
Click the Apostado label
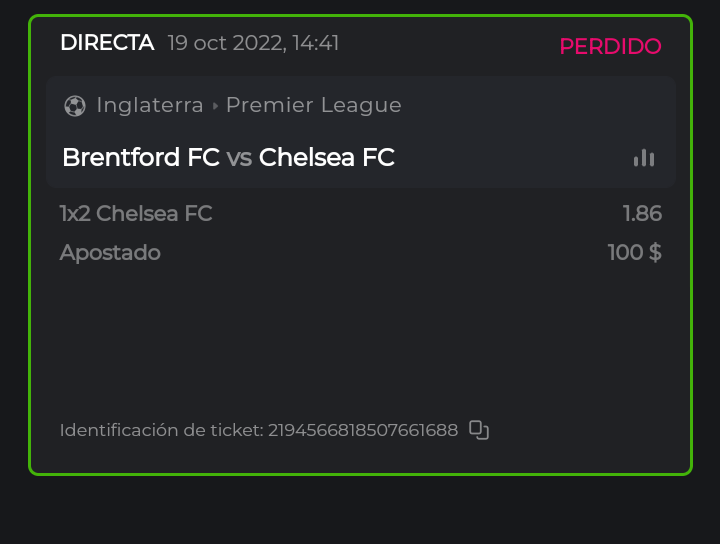click(110, 252)
